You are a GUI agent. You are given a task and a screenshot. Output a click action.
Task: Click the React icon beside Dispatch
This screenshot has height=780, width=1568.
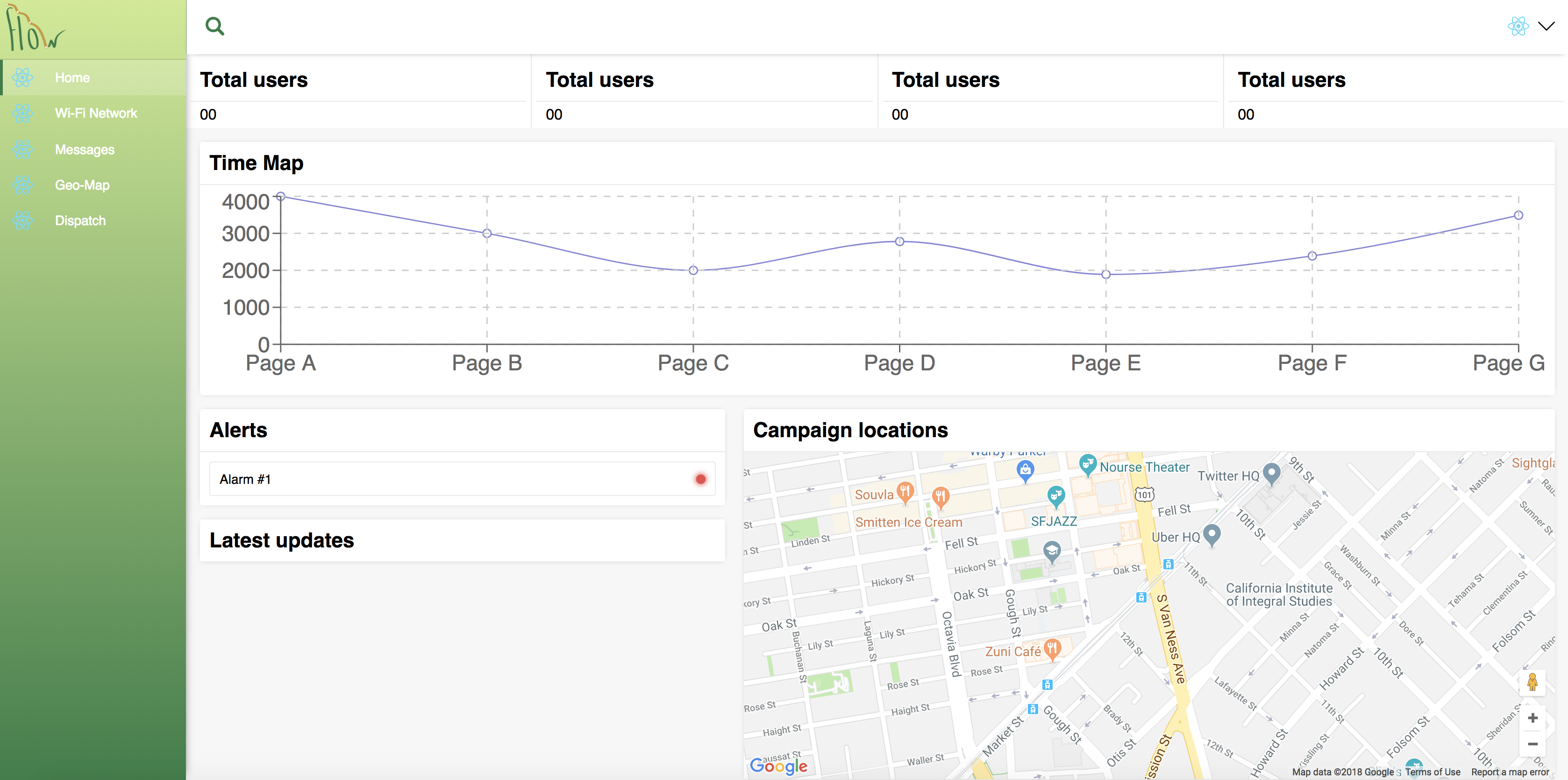point(22,221)
